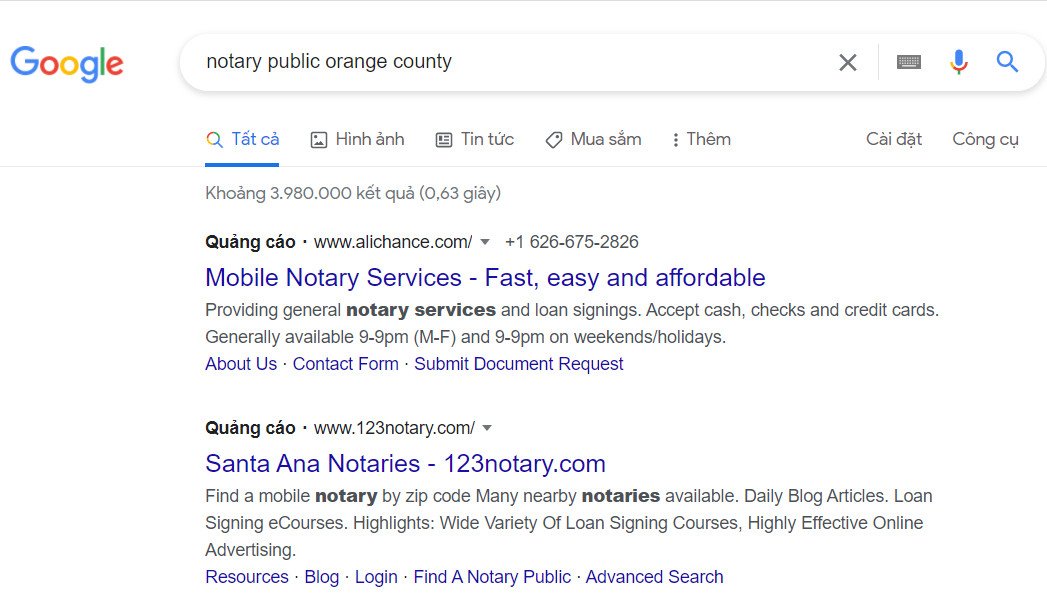This screenshot has height=607, width=1047.
Task: Open Mobile Notary Services ad headline
Action: click(x=485, y=278)
